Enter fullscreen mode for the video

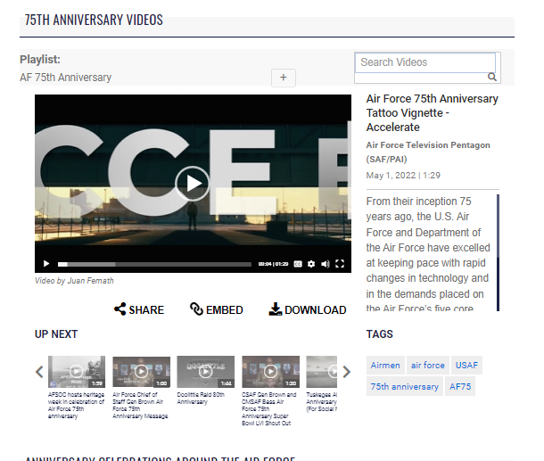340,264
